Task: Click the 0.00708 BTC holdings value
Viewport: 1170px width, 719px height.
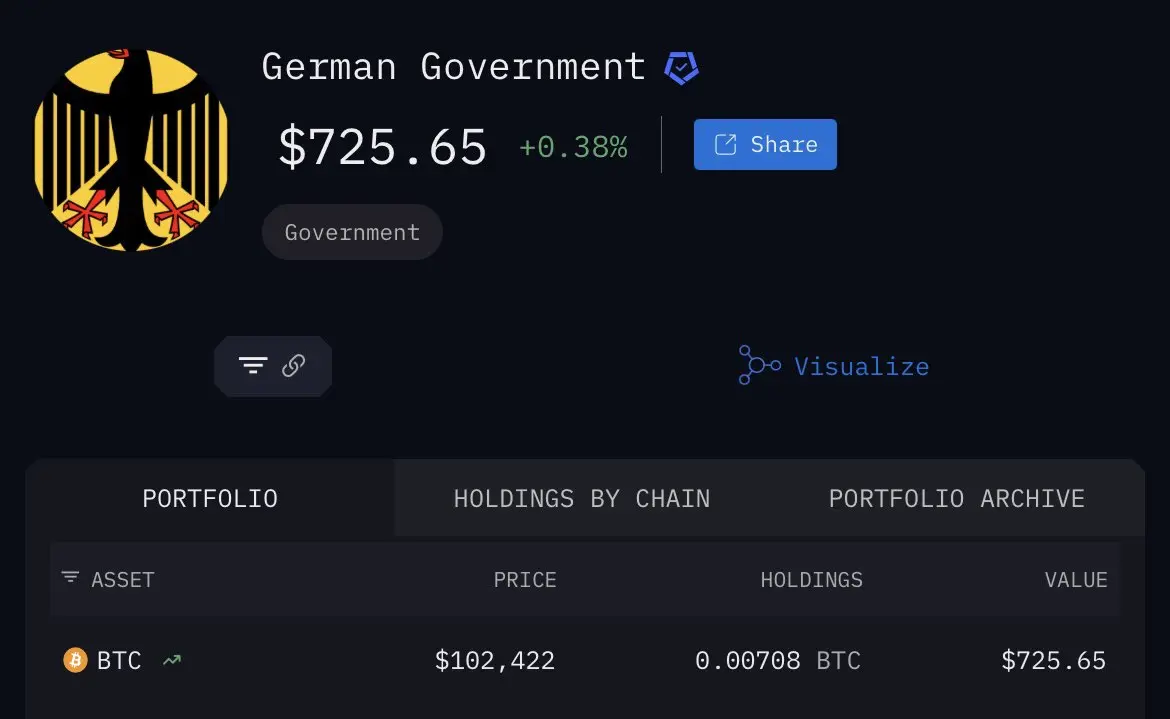Action: [x=777, y=661]
